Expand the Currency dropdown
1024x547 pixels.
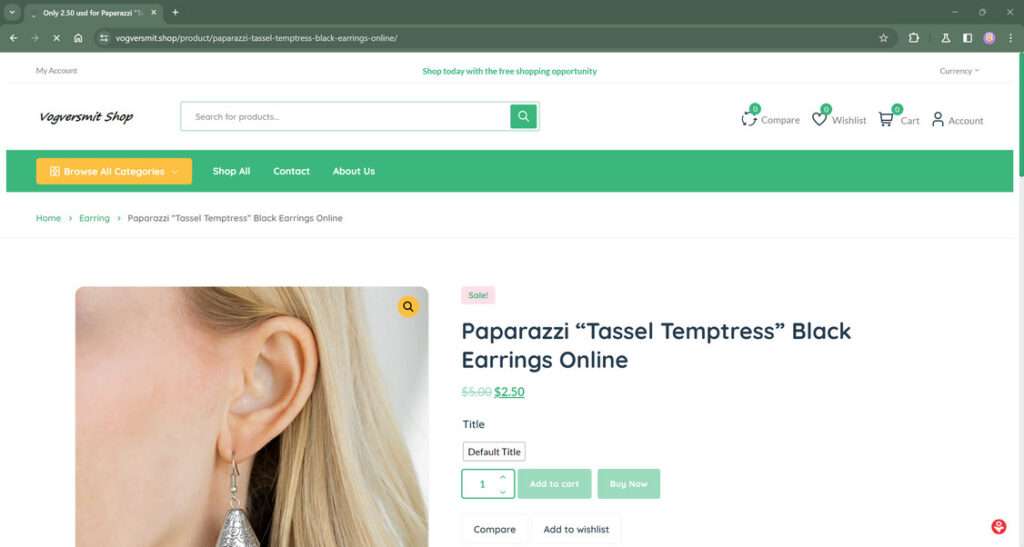click(x=959, y=70)
